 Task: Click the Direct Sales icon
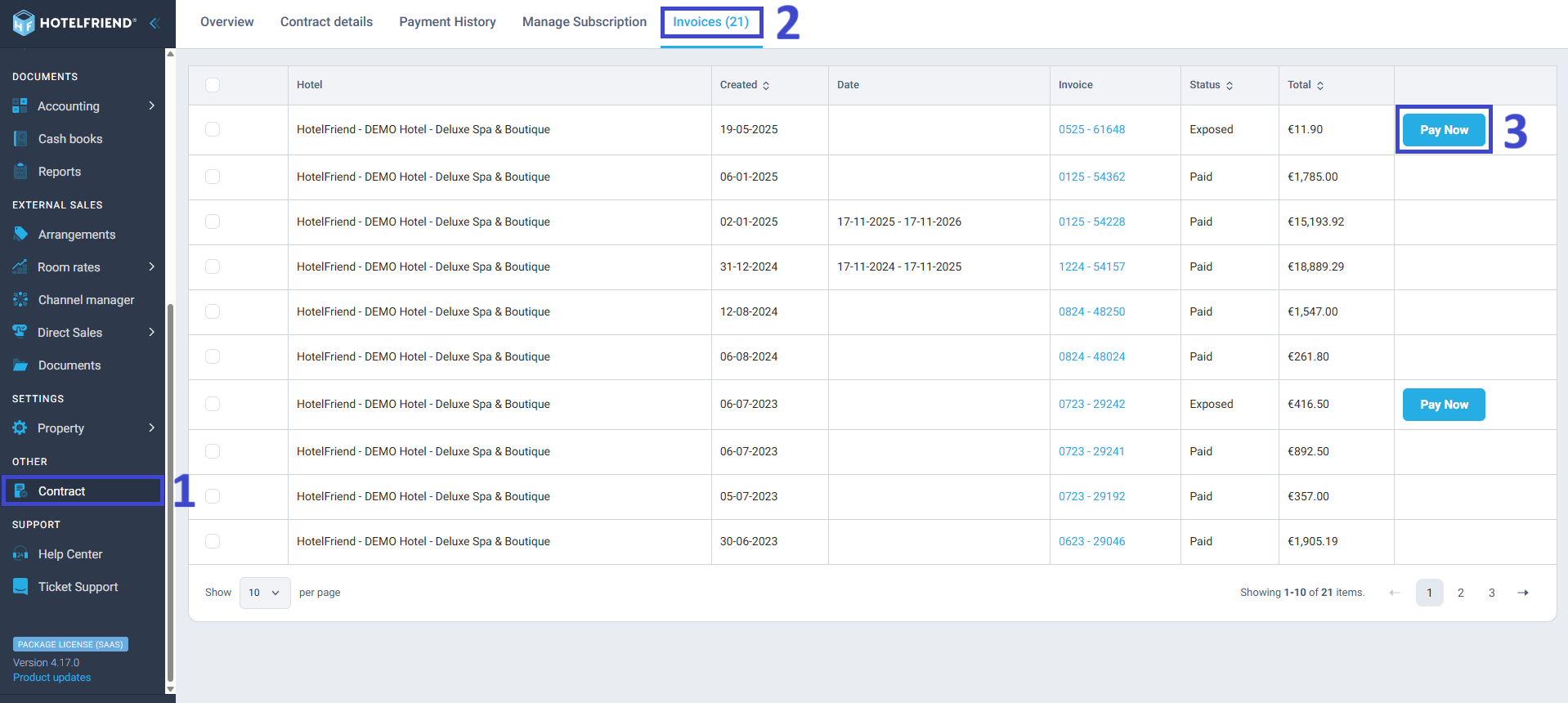pos(20,332)
